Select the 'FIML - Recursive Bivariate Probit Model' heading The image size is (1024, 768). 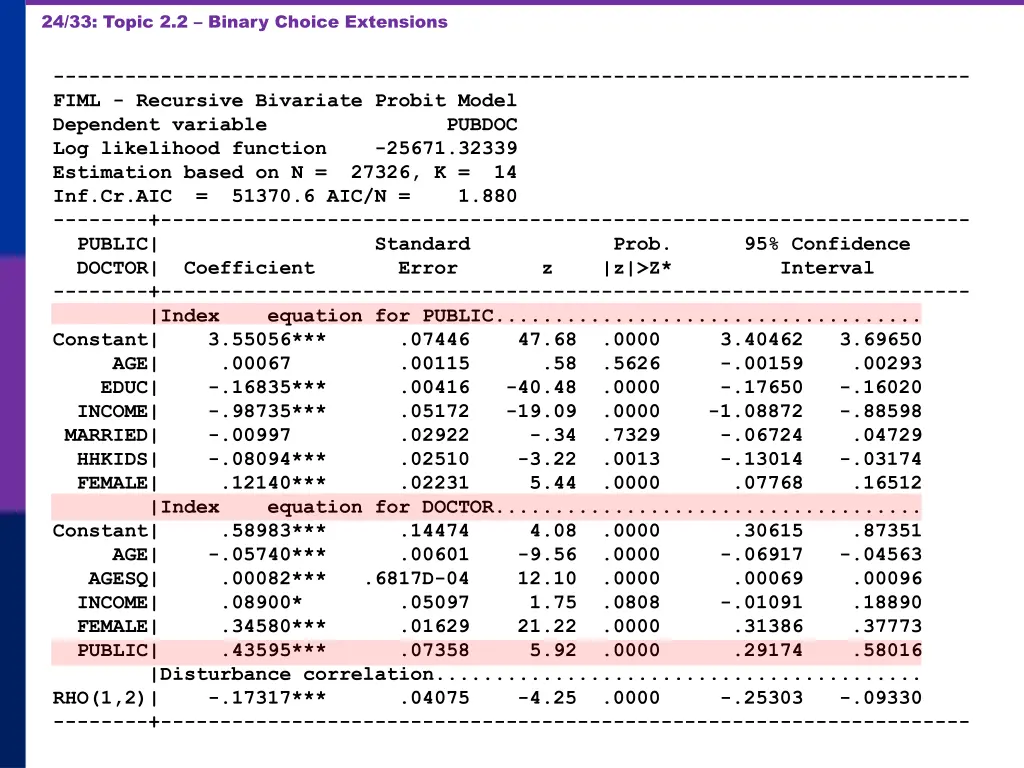[x=285, y=101]
